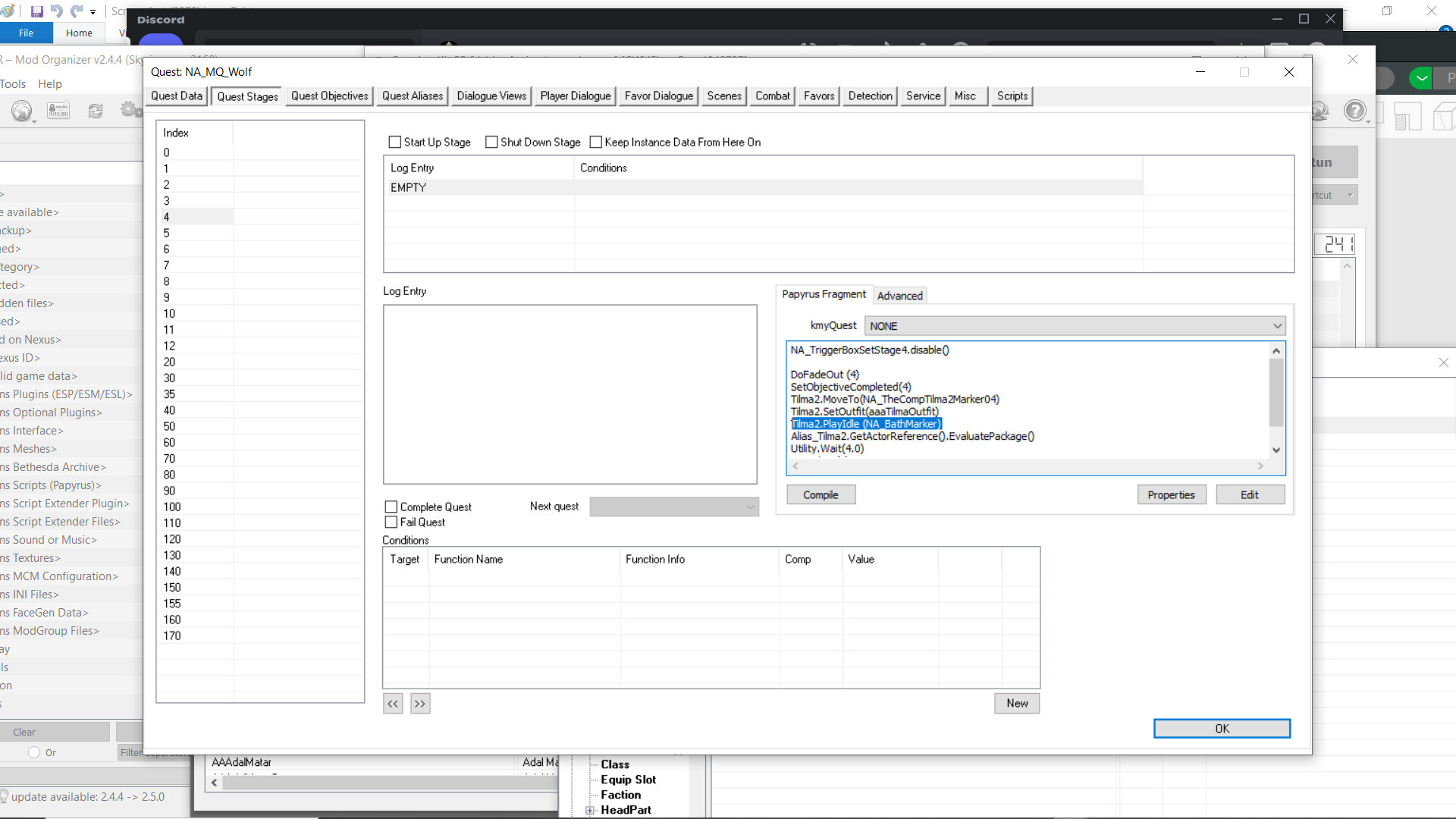
Task: Confirm the quest dialog with OK
Action: coord(1222,729)
